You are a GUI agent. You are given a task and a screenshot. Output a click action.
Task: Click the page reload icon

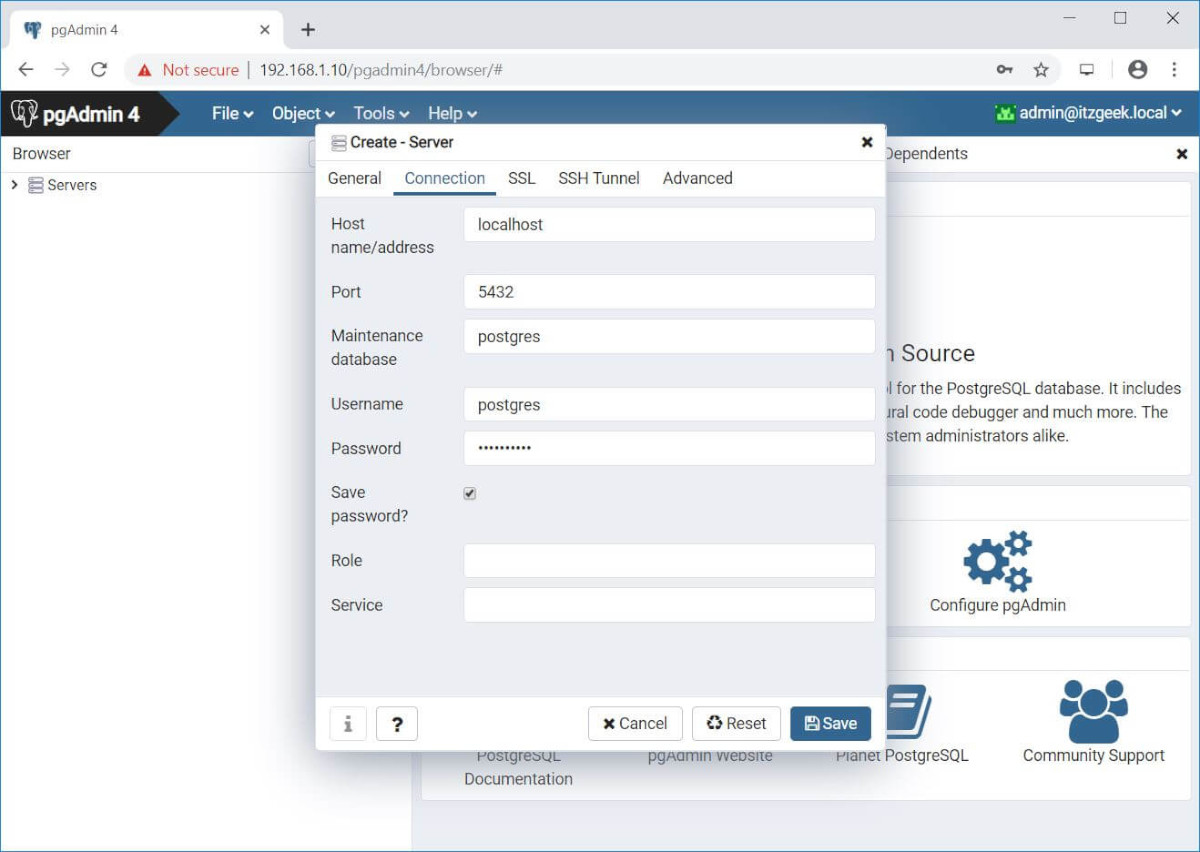99,70
